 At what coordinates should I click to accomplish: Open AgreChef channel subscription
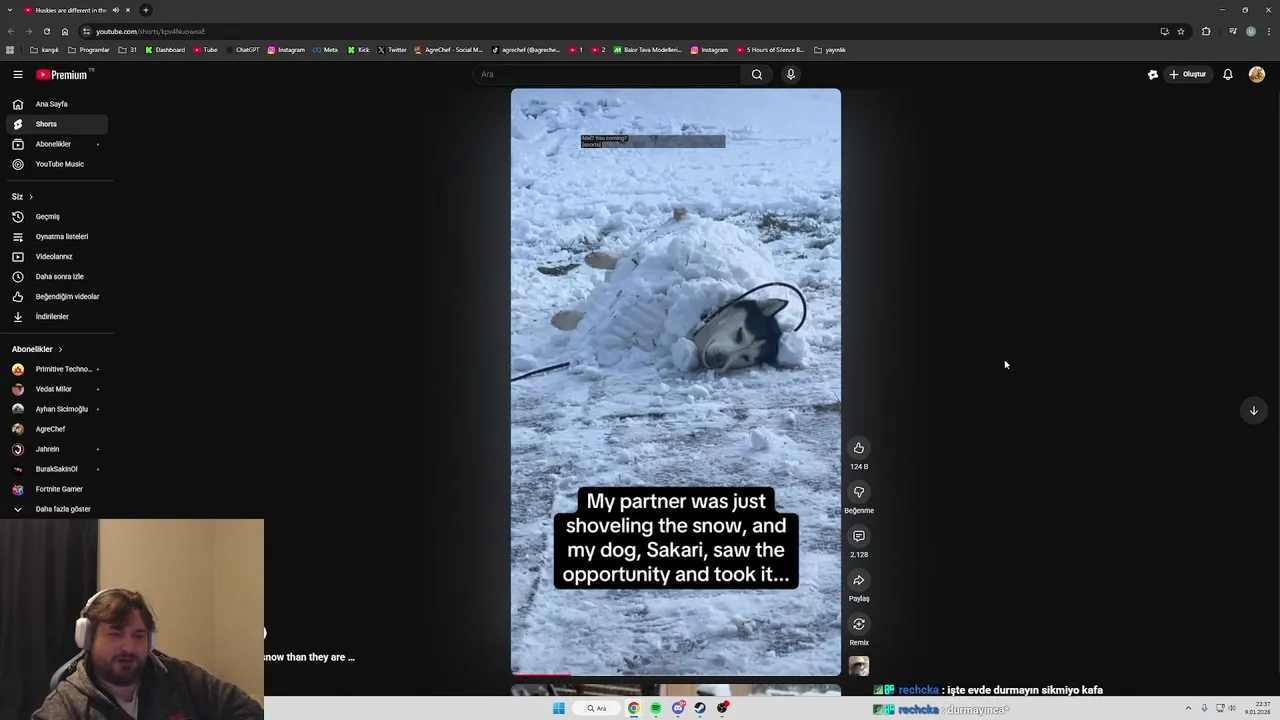56,429
